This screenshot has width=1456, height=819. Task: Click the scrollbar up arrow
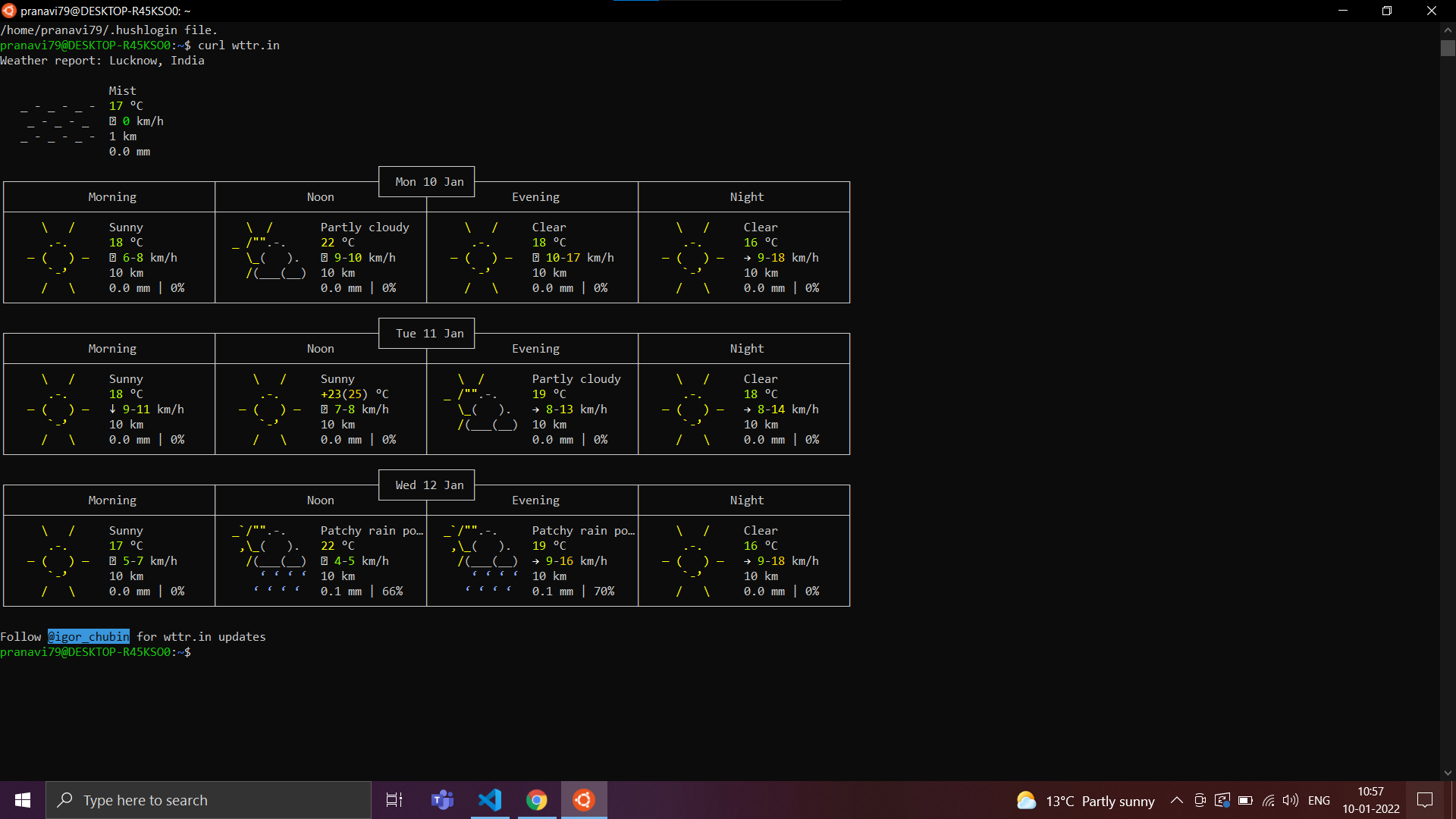(x=1448, y=30)
